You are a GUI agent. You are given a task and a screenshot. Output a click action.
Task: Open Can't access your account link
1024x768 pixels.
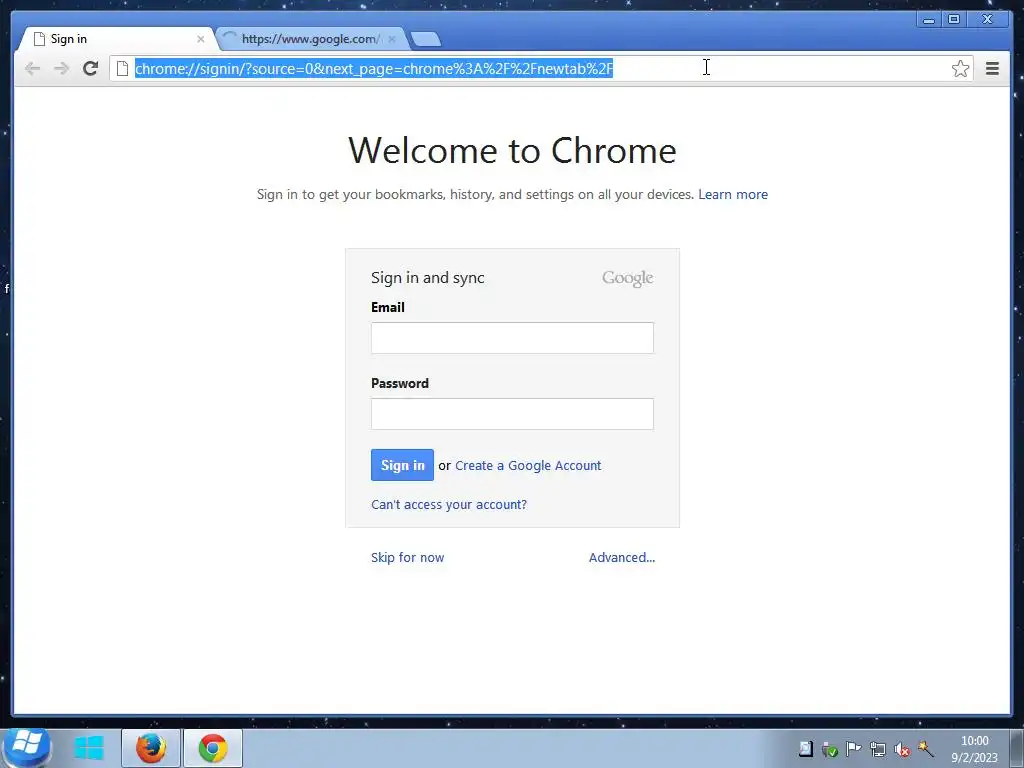click(449, 505)
